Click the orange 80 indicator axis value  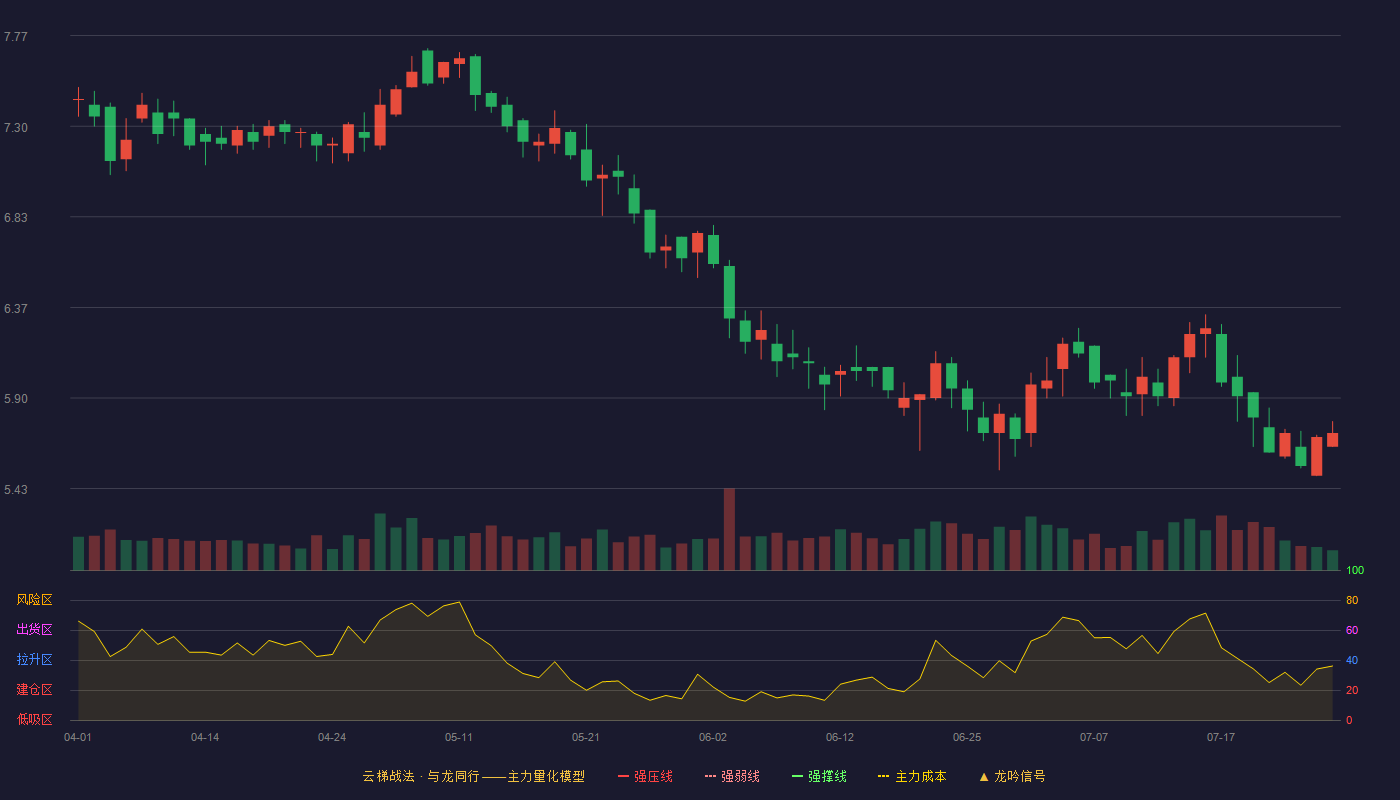[x=1352, y=600]
